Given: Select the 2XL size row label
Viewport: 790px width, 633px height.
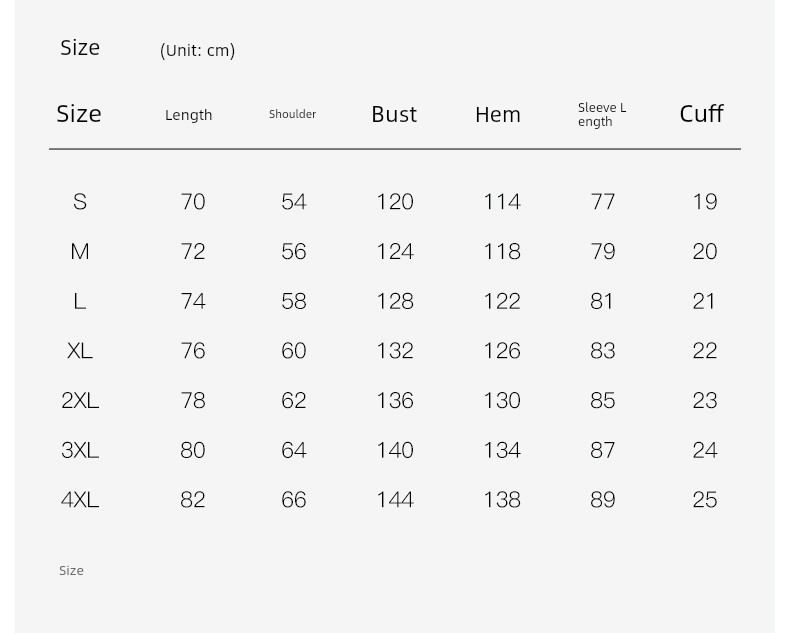Looking at the screenshot, I should (x=80, y=401).
